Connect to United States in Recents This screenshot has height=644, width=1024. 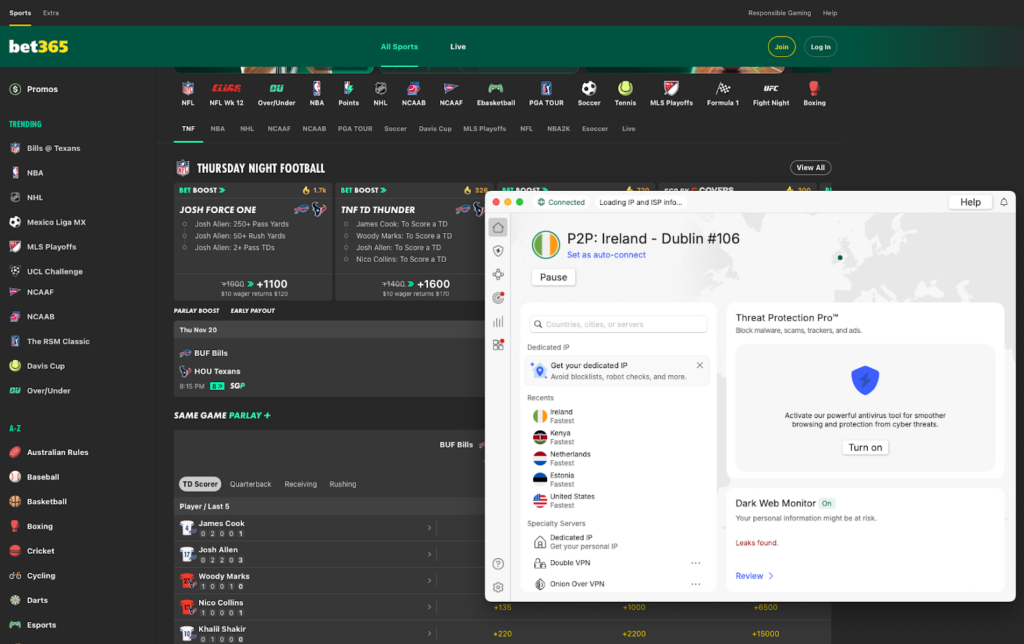pos(616,500)
